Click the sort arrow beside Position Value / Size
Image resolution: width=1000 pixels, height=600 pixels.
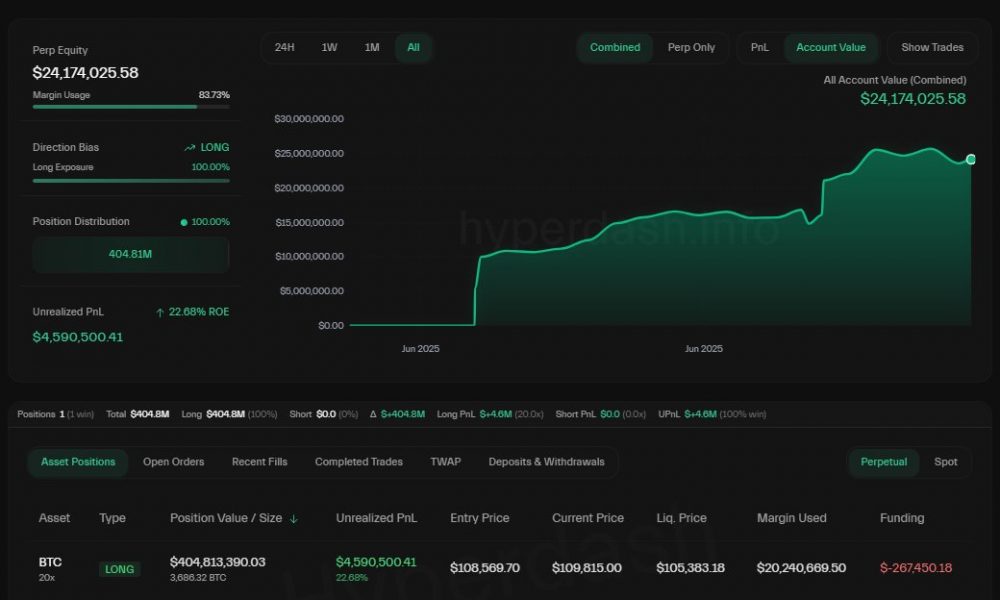(x=294, y=519)
